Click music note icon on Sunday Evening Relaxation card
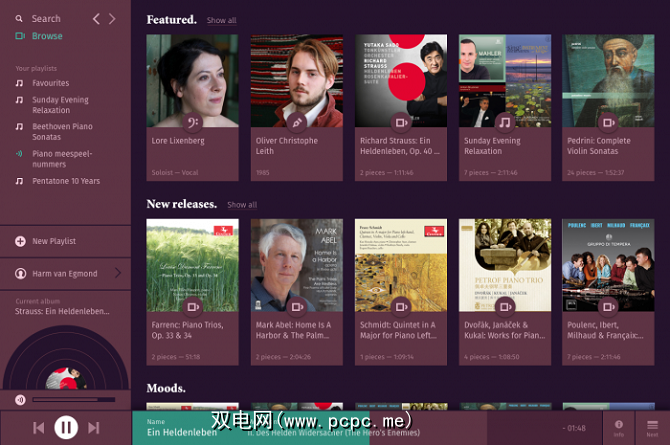 click(x=505, y=123)
